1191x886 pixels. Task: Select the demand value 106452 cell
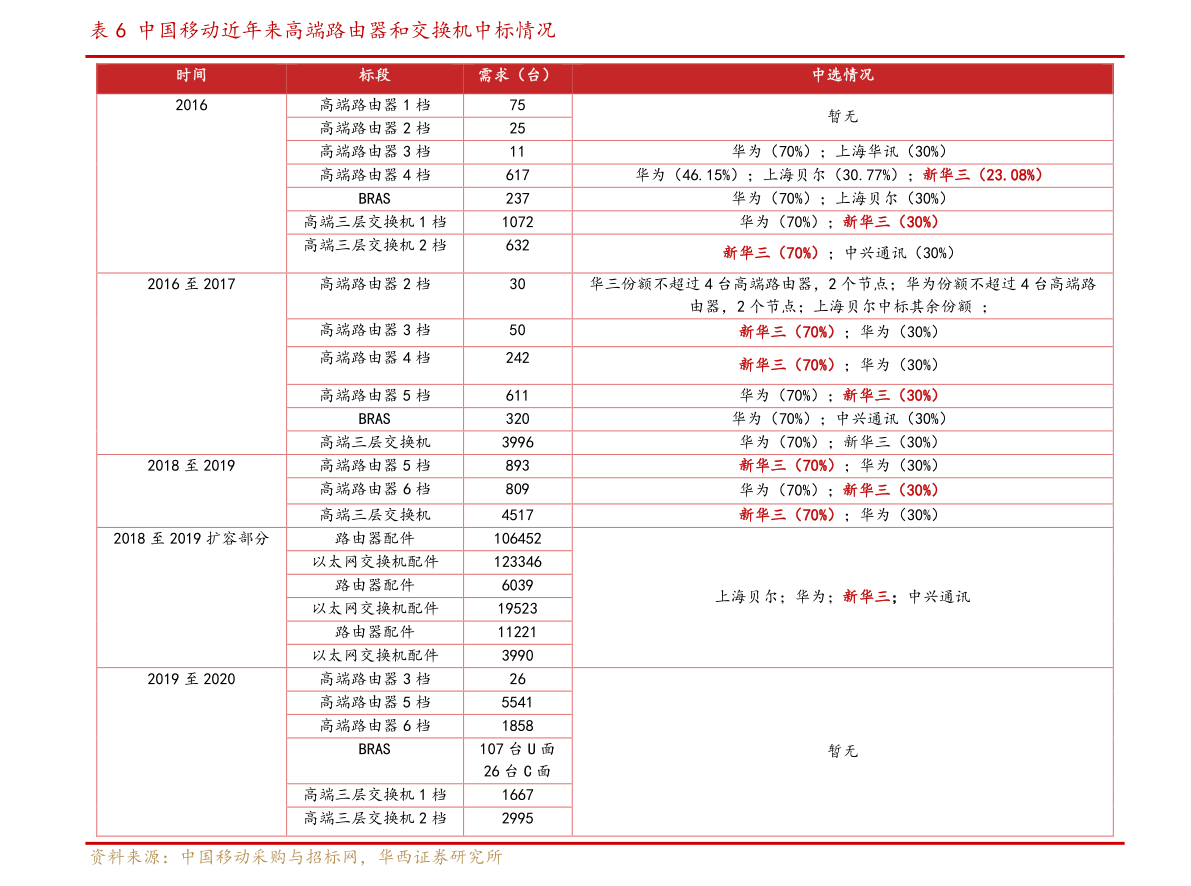click(x=517, y=539)
